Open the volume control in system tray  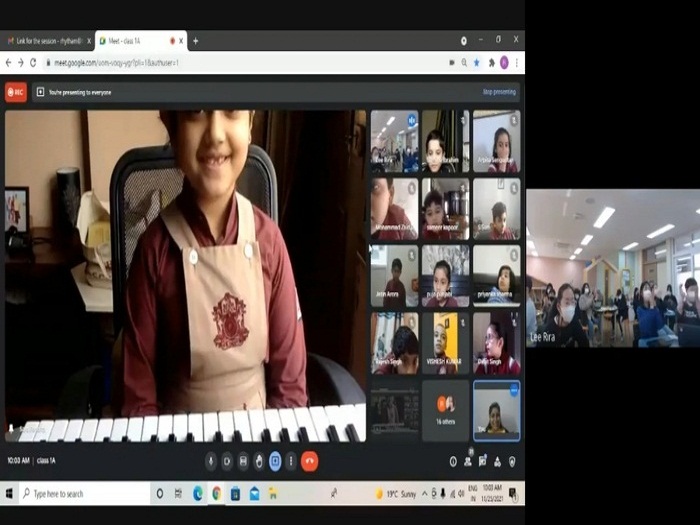click(x=461, y=494)
